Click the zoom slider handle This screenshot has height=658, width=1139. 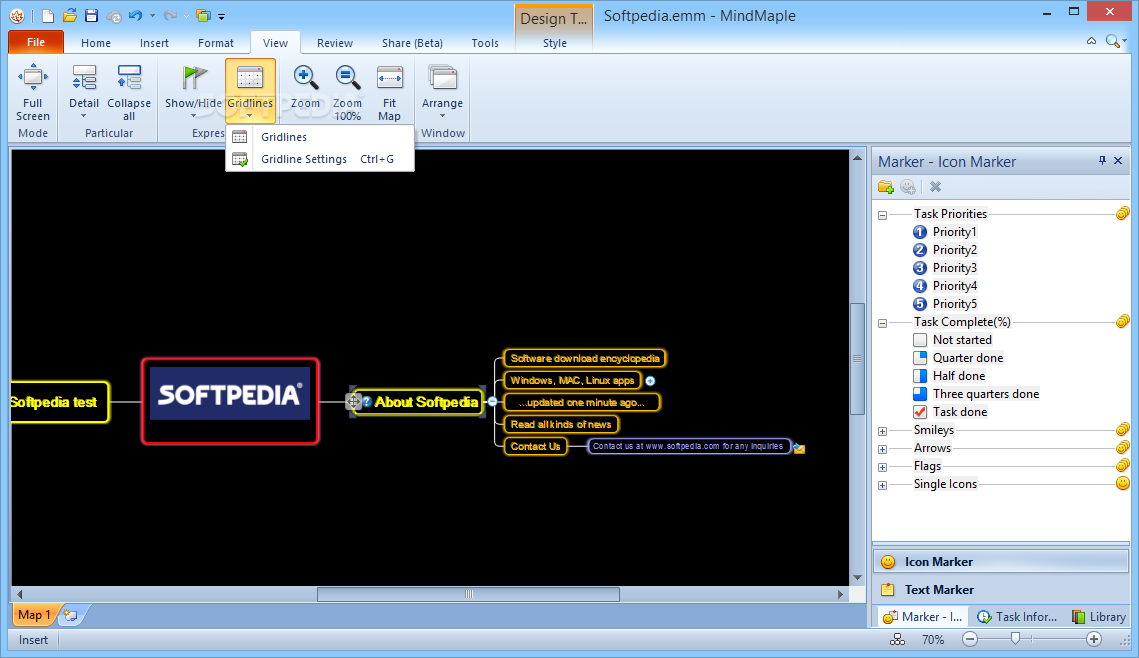(1016, 638)
